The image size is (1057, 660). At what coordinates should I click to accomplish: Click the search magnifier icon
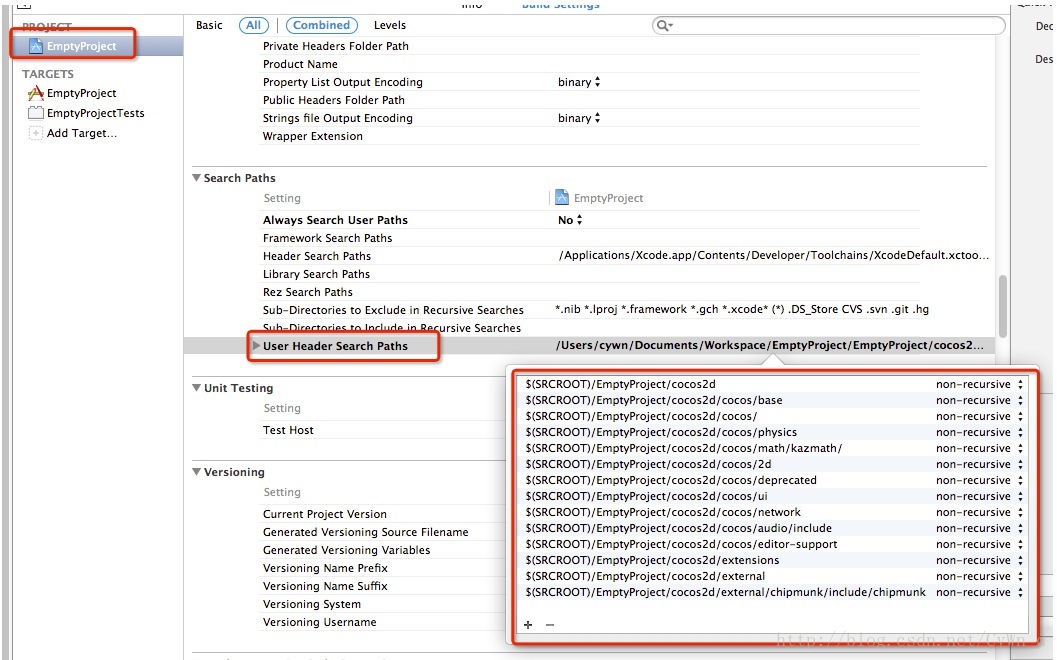click(x=663, y=26)
